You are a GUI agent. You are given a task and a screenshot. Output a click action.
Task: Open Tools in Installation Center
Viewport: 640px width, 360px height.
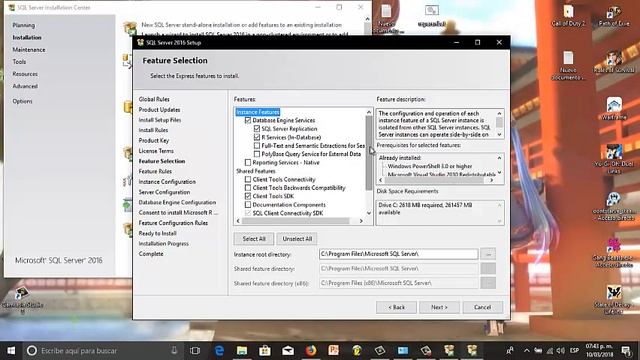point(19,62)
